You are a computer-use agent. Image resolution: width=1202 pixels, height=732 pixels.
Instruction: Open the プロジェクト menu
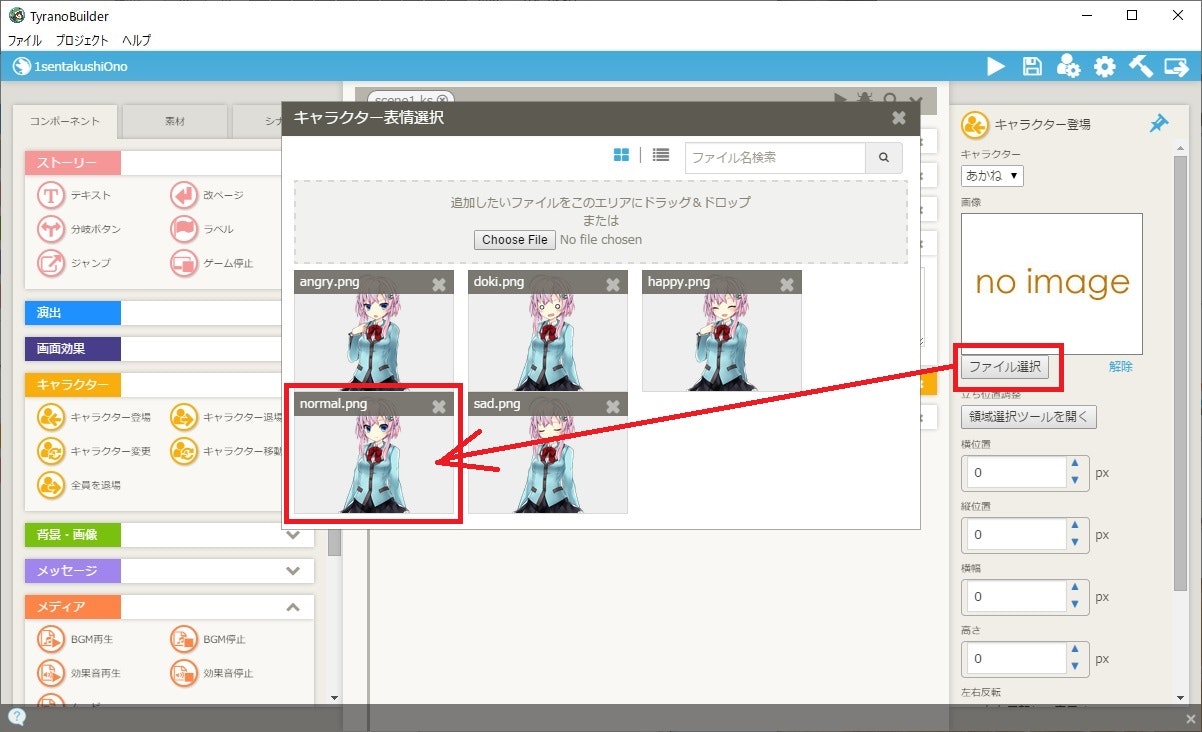[82, 41]
